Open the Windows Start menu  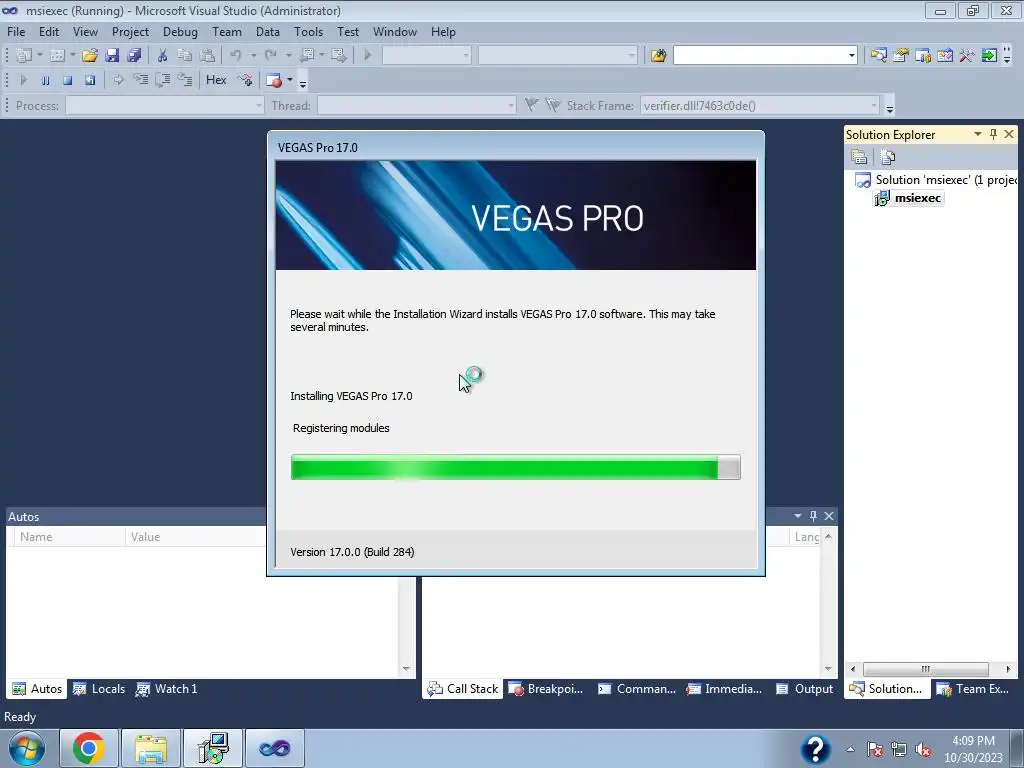coord(27,748)
